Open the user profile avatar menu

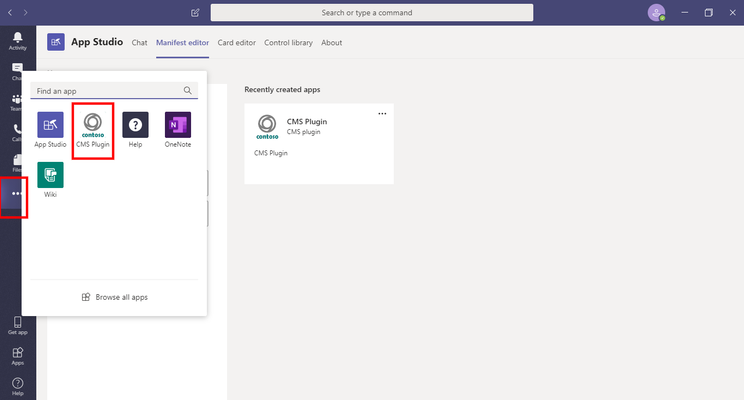point(656,13)
